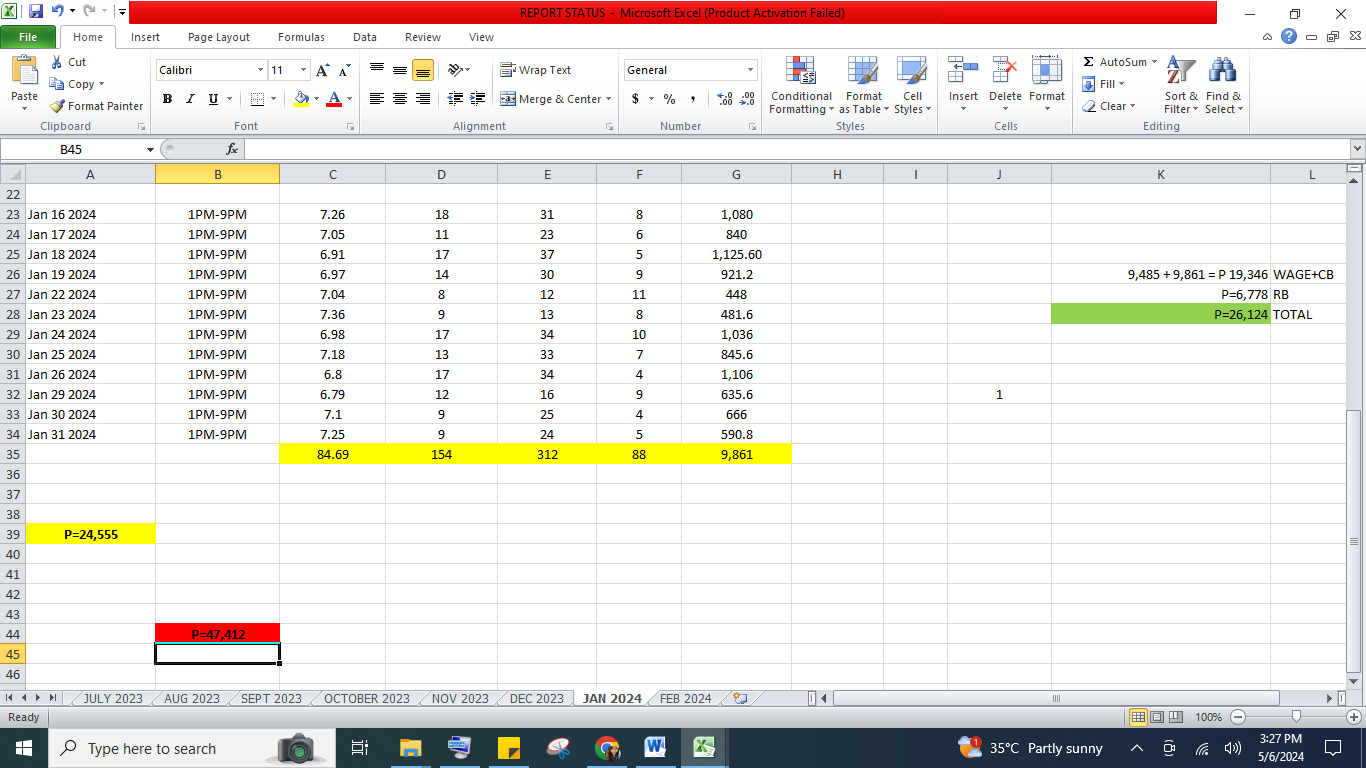The width and height of the screenshot is (1366, 768).
Task: Save the workbook from Quick Access Toolbar
Action: (x=36, y=12)
